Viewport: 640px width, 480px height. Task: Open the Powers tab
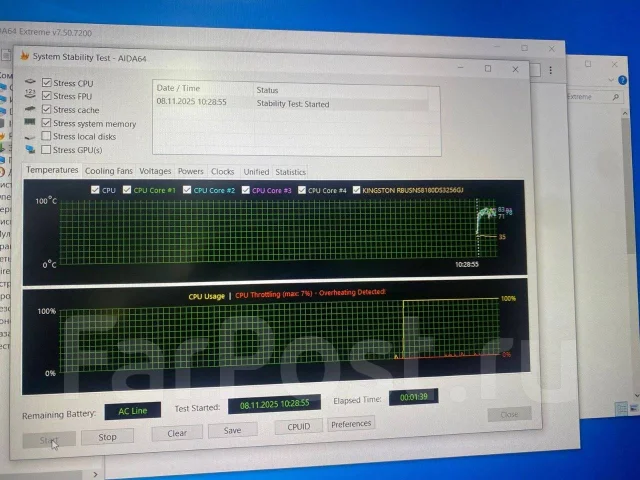(191, 171)
